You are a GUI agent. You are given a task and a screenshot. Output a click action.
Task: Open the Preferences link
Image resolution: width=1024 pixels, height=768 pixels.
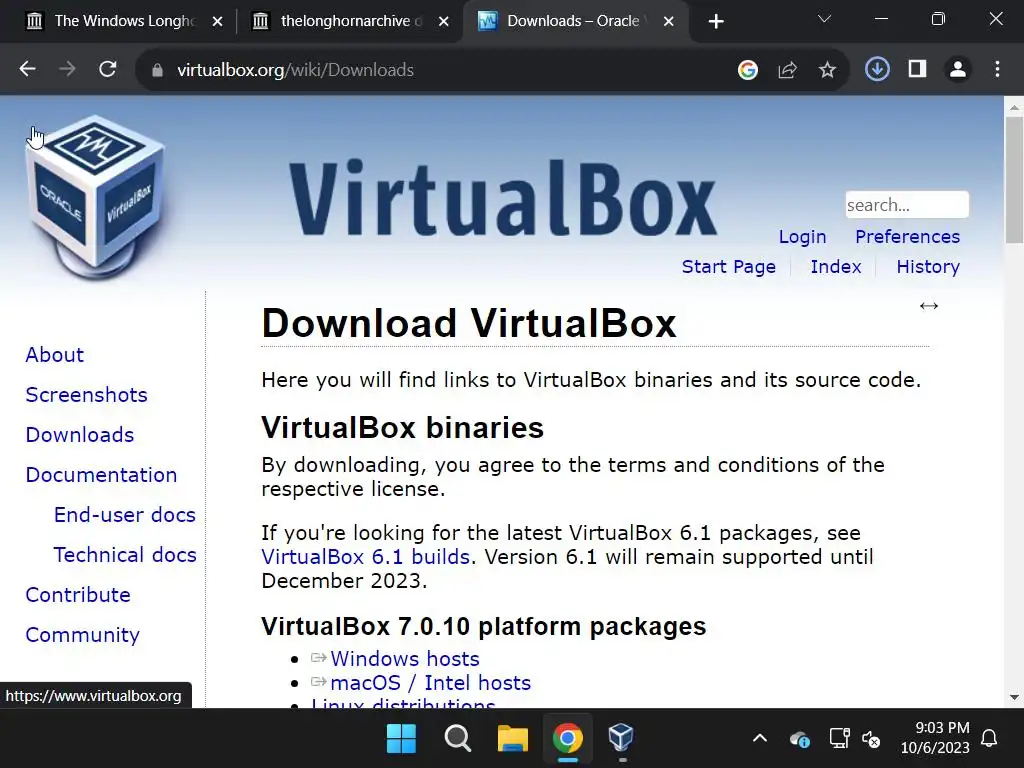[907, 236]
